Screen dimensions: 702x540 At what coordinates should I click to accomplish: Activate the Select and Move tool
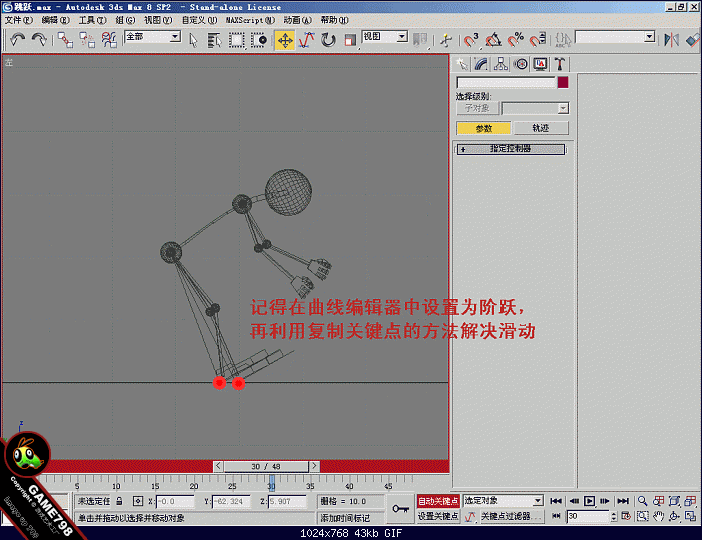285,40
